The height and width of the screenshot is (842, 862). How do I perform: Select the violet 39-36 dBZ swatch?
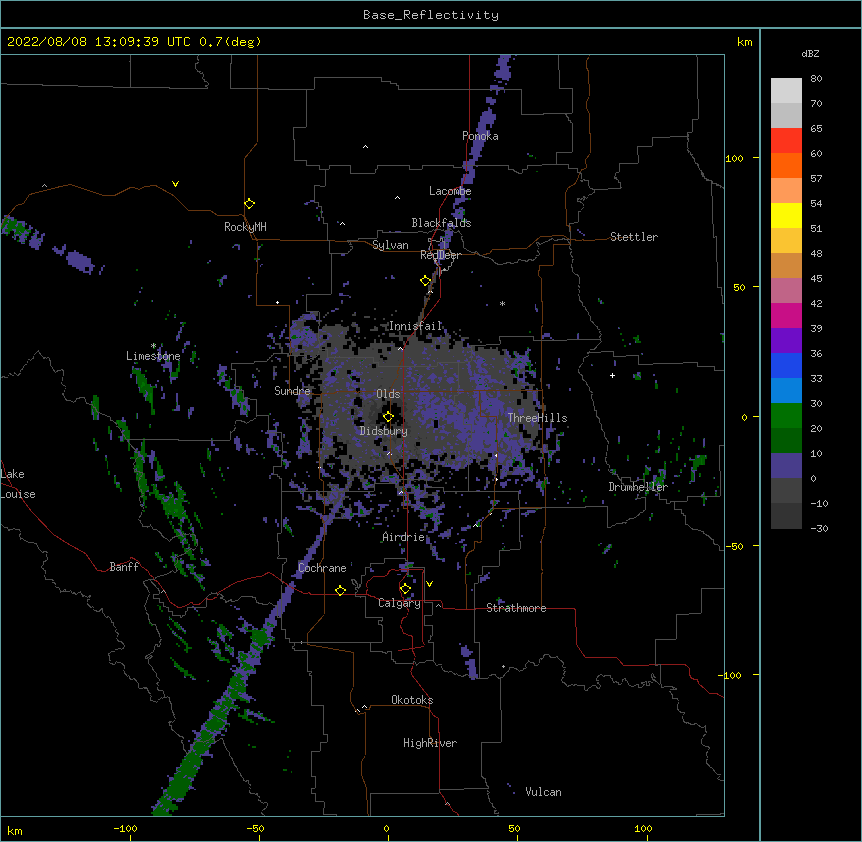pyautogui.click(x=786, y=341)
